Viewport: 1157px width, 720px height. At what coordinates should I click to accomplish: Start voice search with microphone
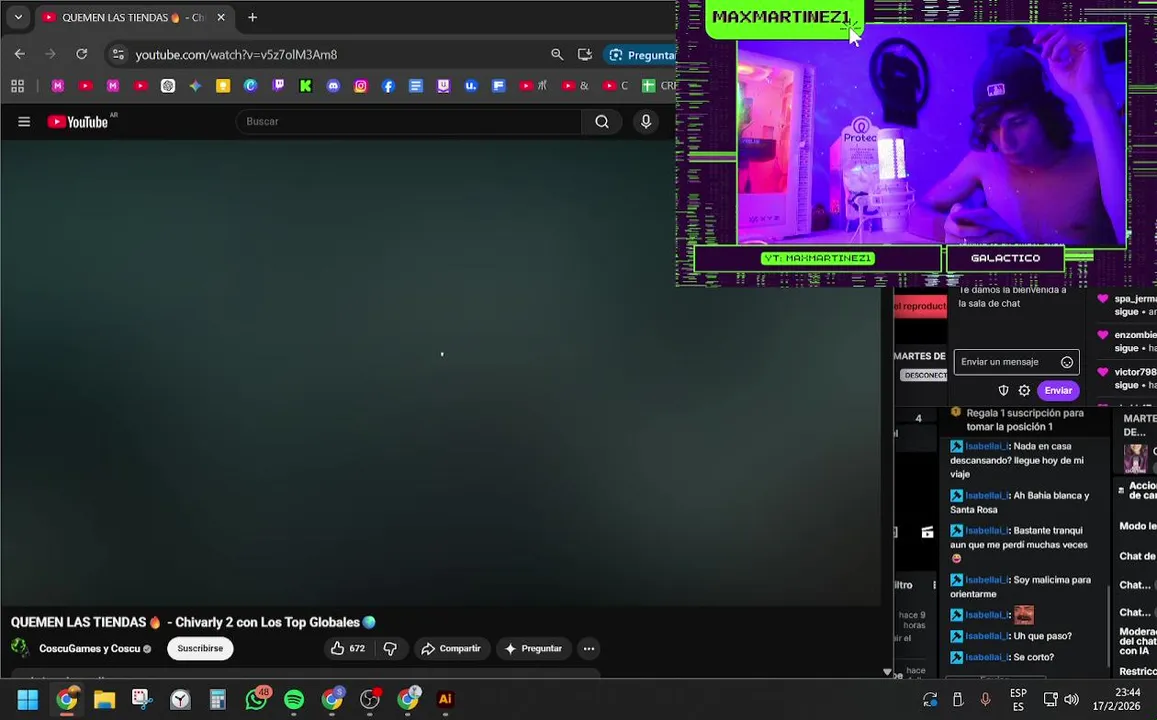click(x=646, y=122)
